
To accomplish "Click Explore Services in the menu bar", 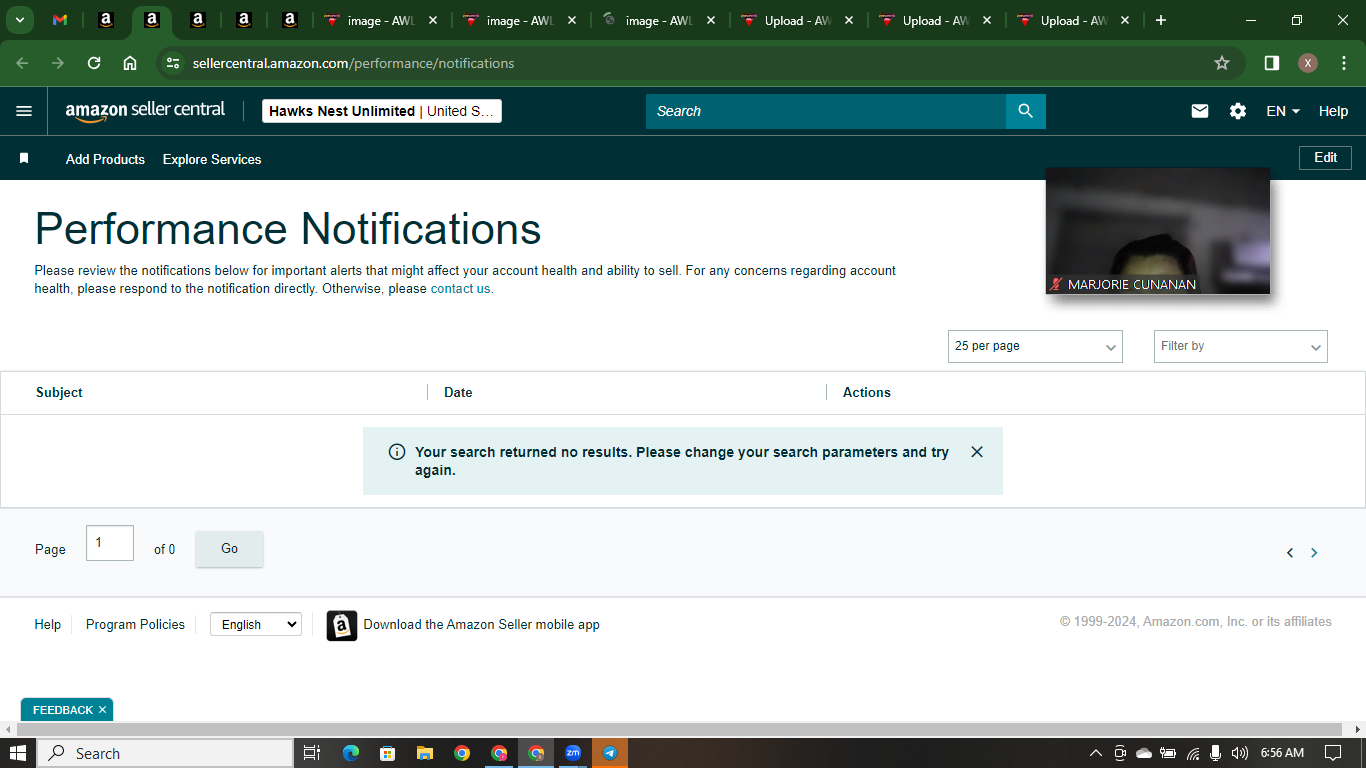I will [x=212, y=159].
